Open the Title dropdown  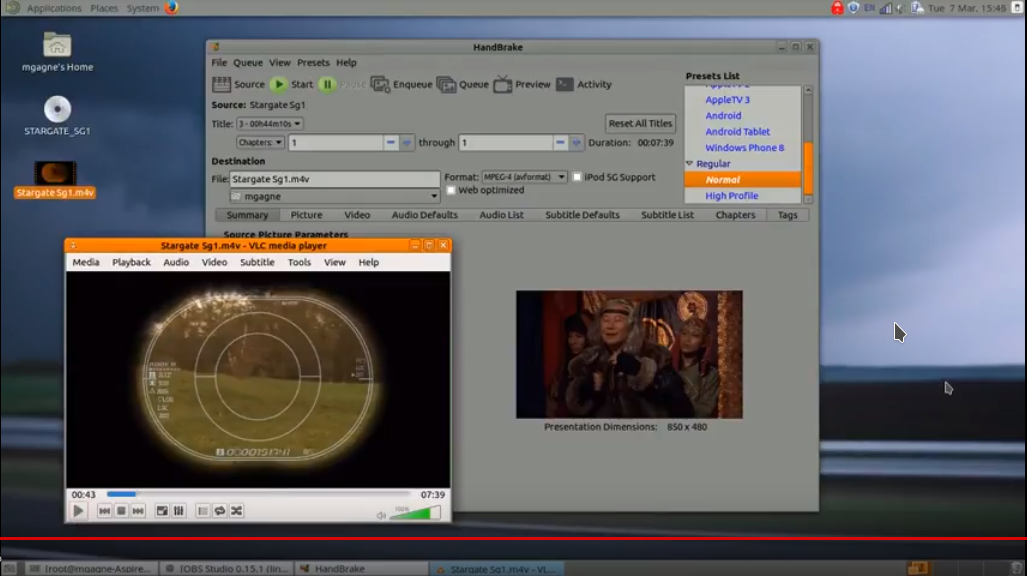[269, 124]
